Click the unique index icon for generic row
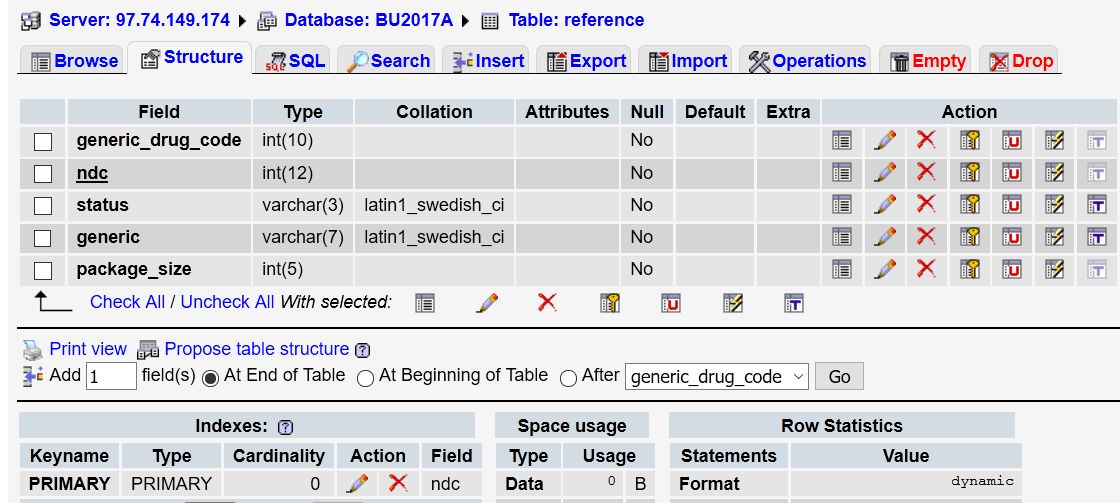Screen dimensions: 1120x503 1012,237
